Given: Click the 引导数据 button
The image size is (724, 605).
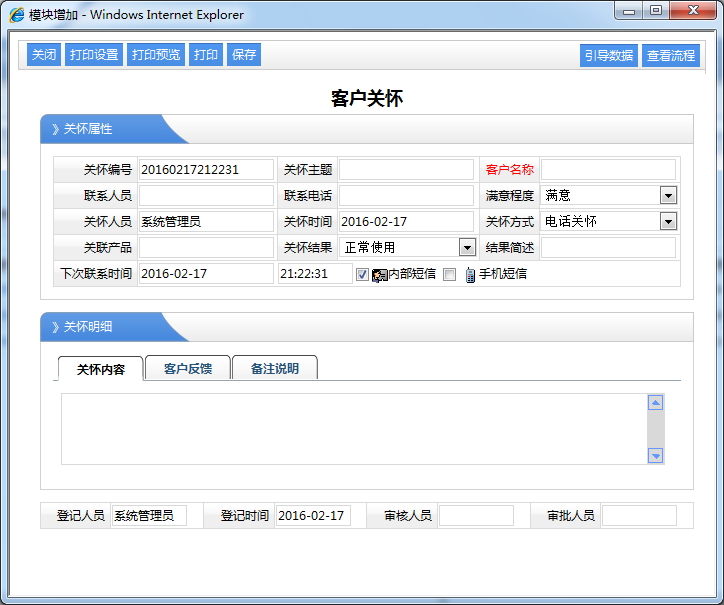Looking at the screenshot, I should 608,56.
